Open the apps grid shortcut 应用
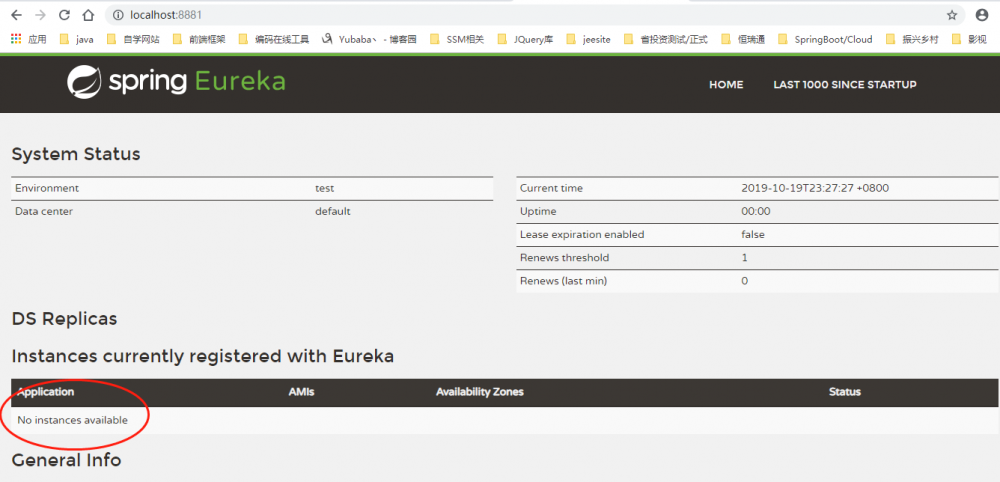 (29, 40)
